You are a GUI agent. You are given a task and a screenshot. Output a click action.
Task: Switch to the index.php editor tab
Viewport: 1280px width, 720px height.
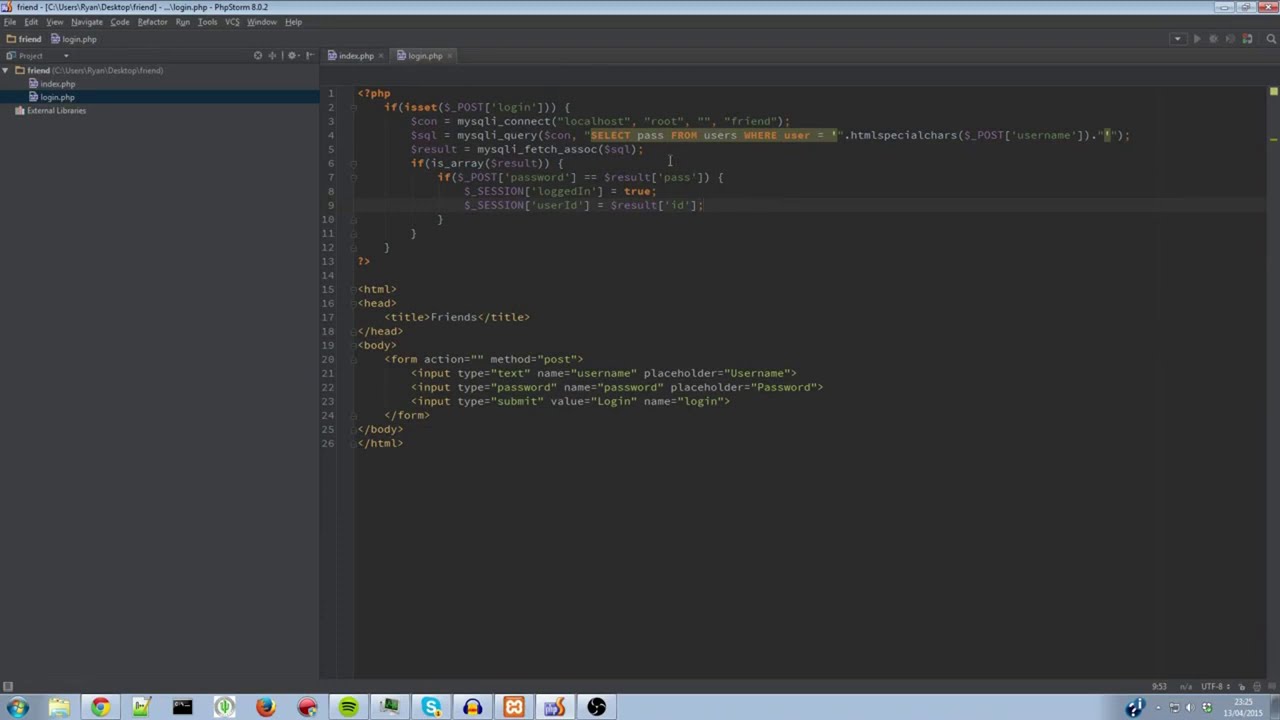[x=356, y=56]
